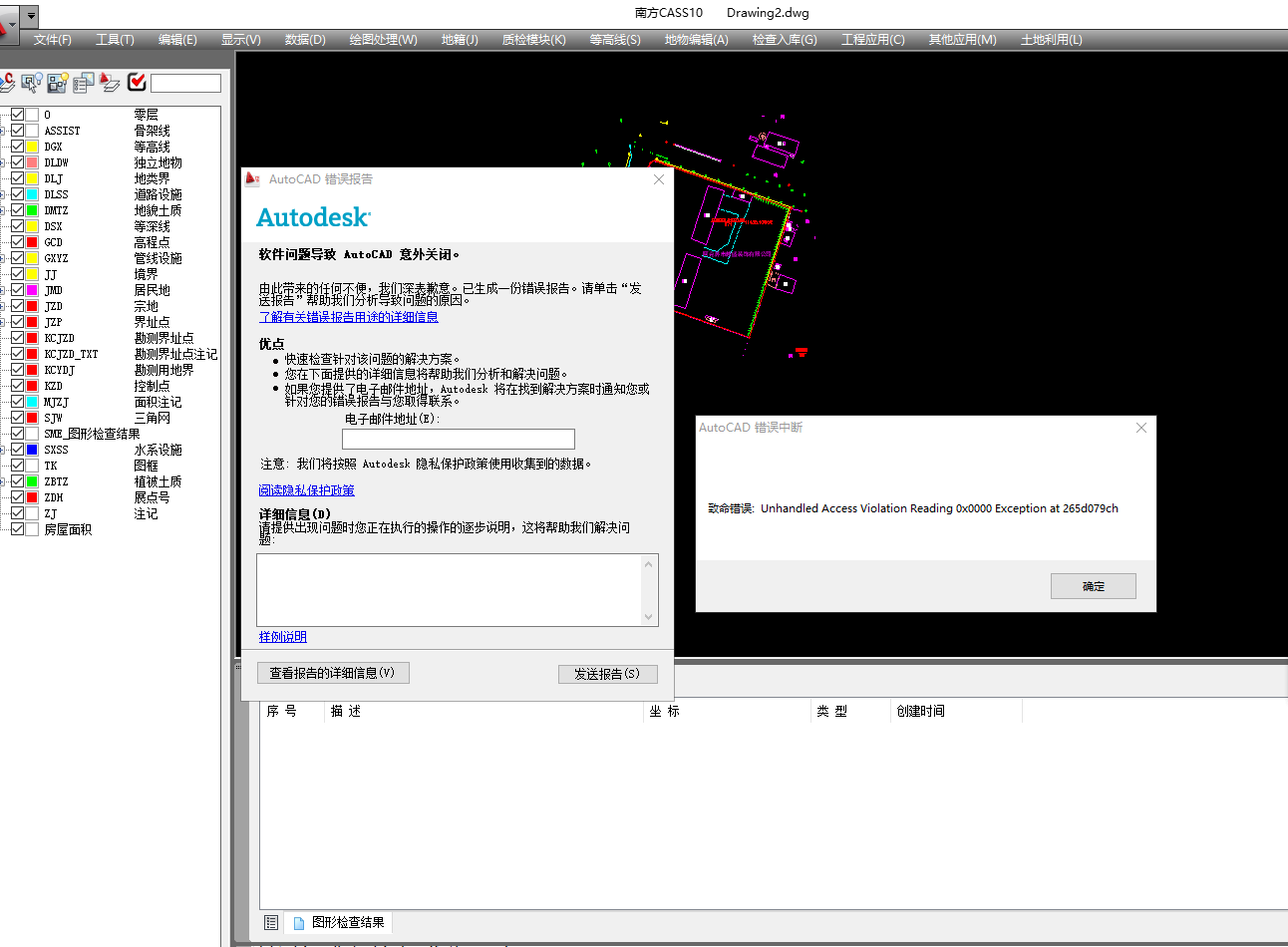The width and height of the screenshot is (1288, 947).
Task: Open the 阅读隐私保护政策 link
Action: [307, 490]
